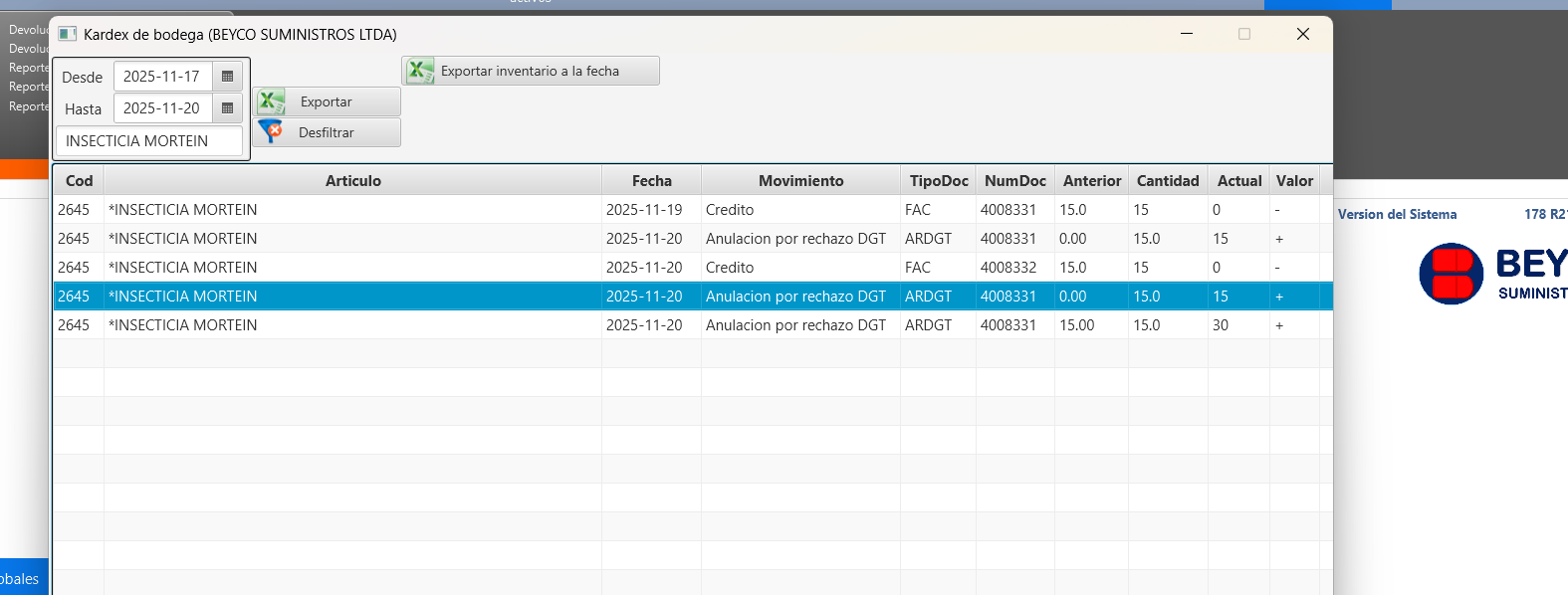The height and width of the screenshot is (595, 1568).
Task: Sort table by Fecha column header
Action: tap(651, 181)
